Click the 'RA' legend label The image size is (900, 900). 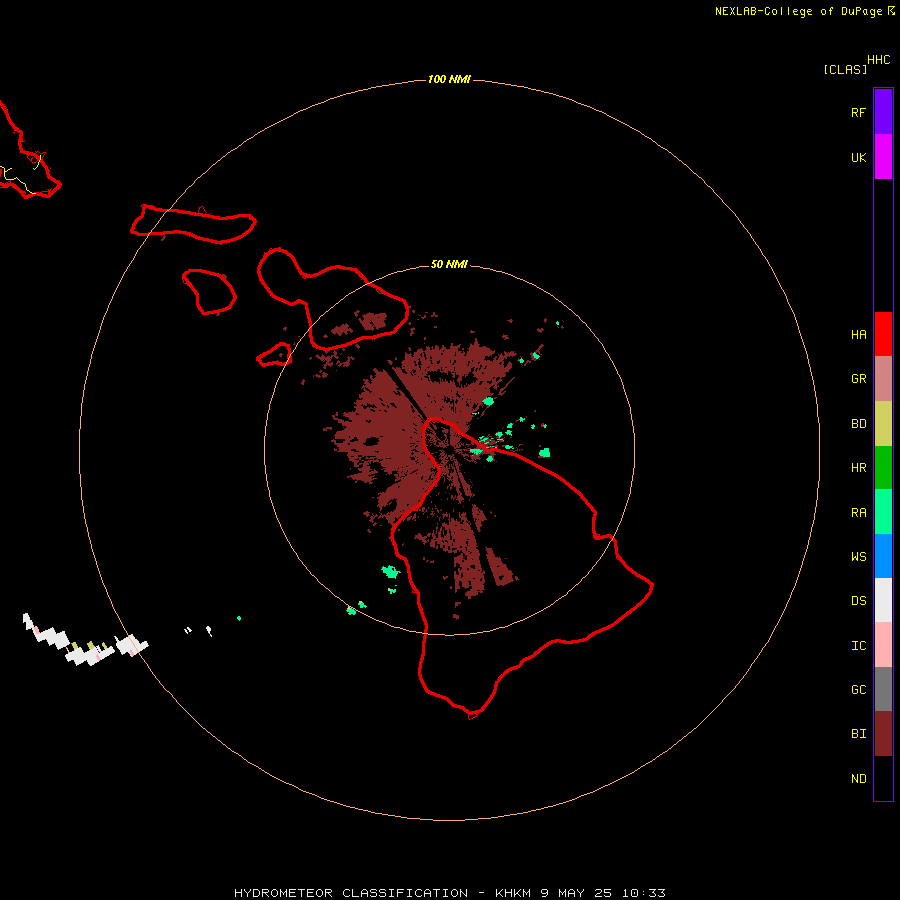[x=858, y=513]
